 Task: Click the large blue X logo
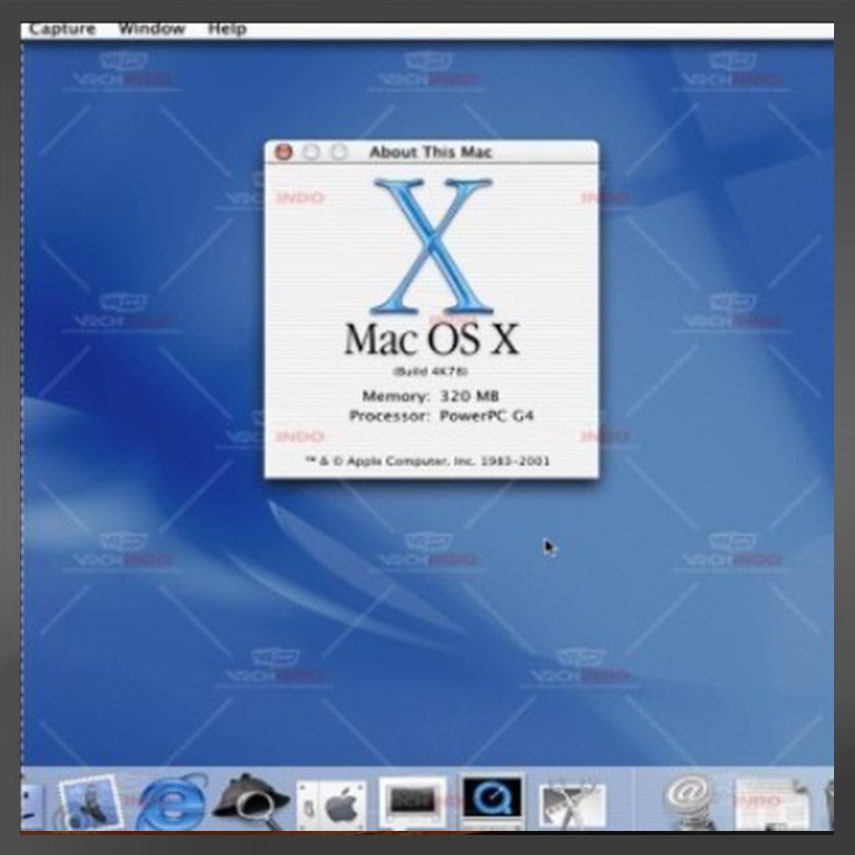point(432,246)
